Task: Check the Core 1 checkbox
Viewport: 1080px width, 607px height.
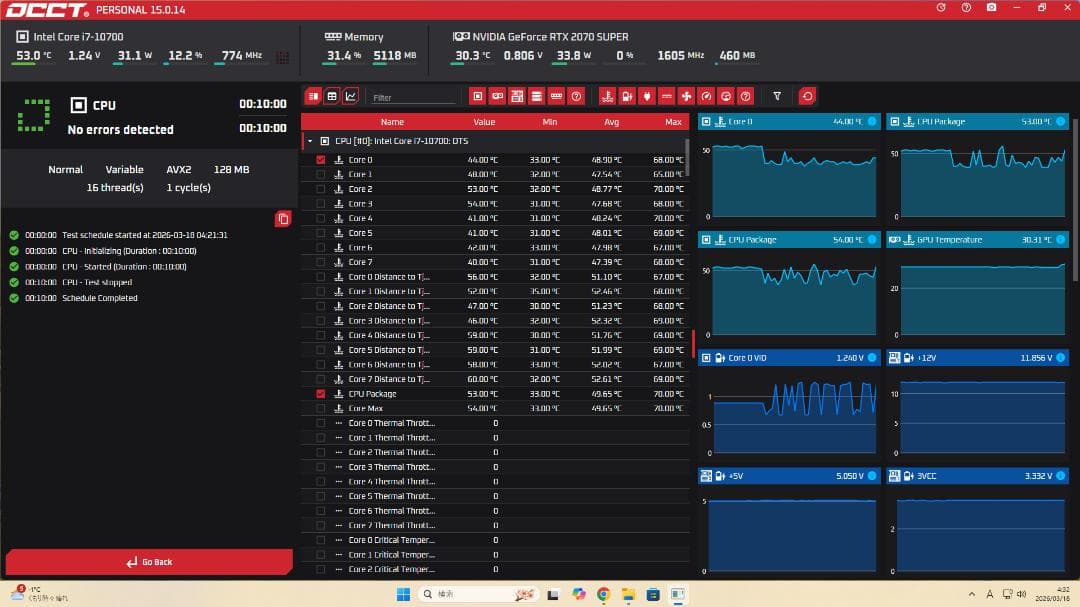Action: [320, 174]
